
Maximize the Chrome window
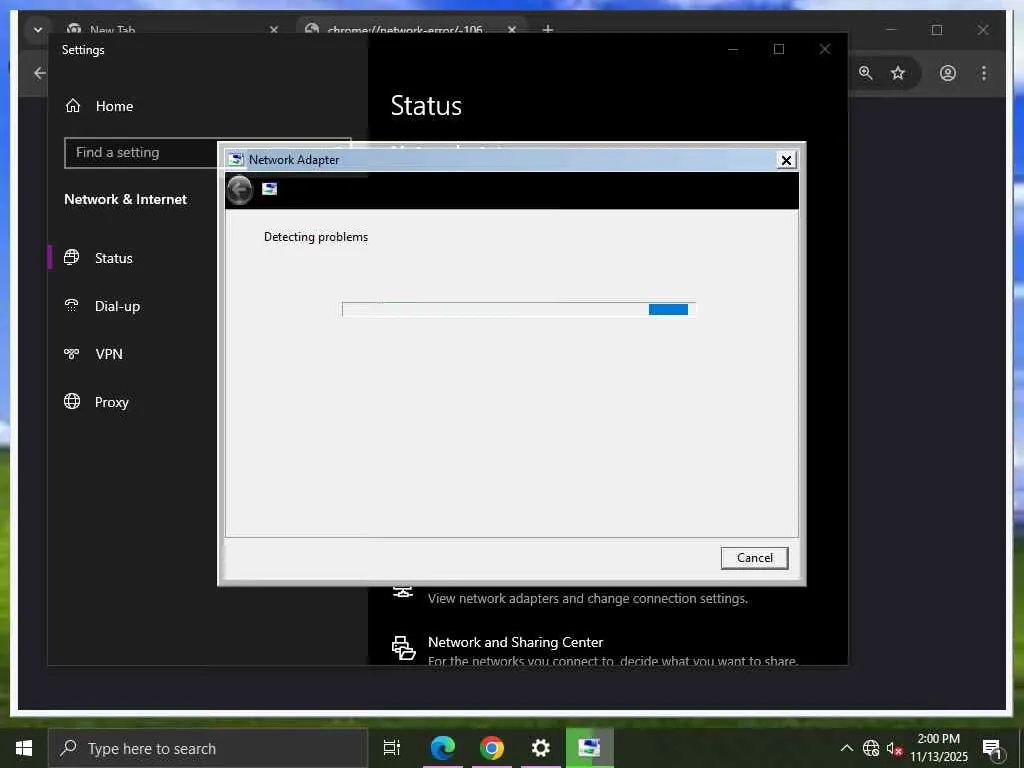[x=936, y=30]
